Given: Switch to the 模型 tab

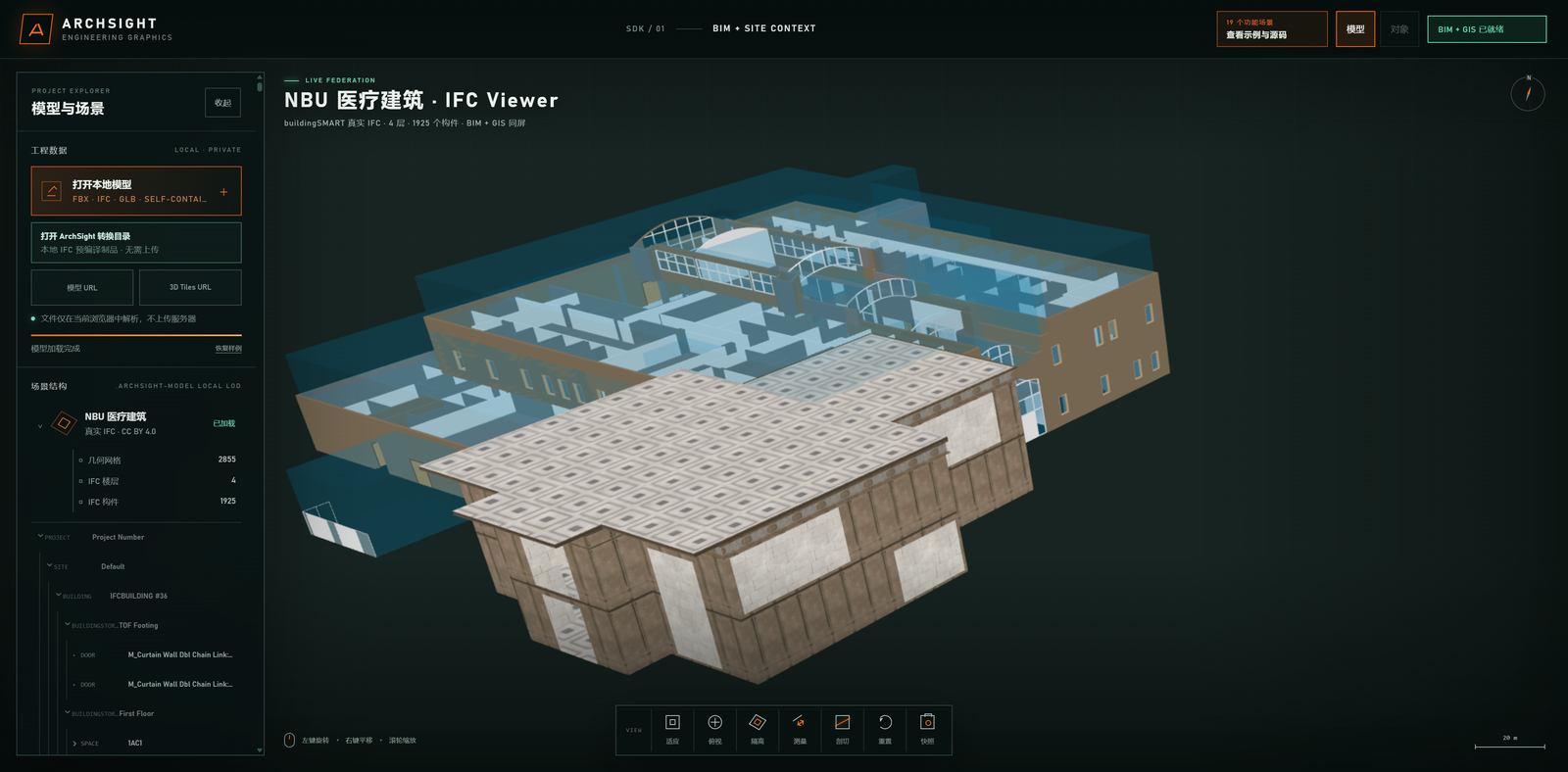Looking at the screenshot, I should coord(1355,29).
